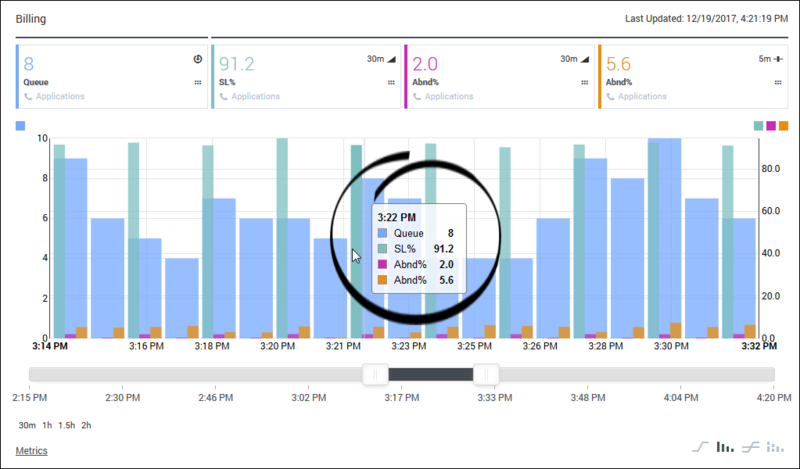Switch to stacked line chart view
This screenshot has width=800, height=469.
(751, 447)
